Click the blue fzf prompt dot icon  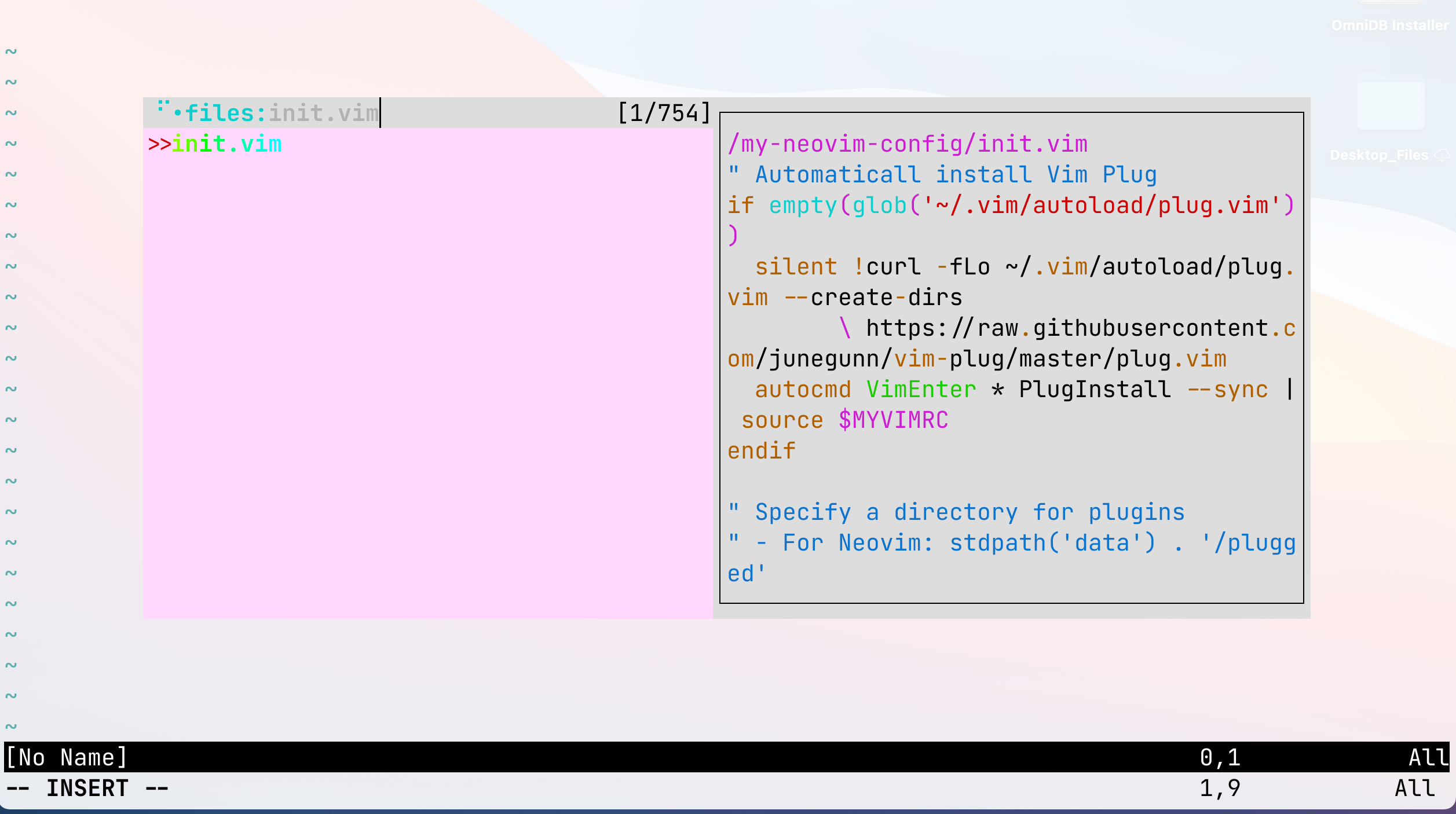177,113
